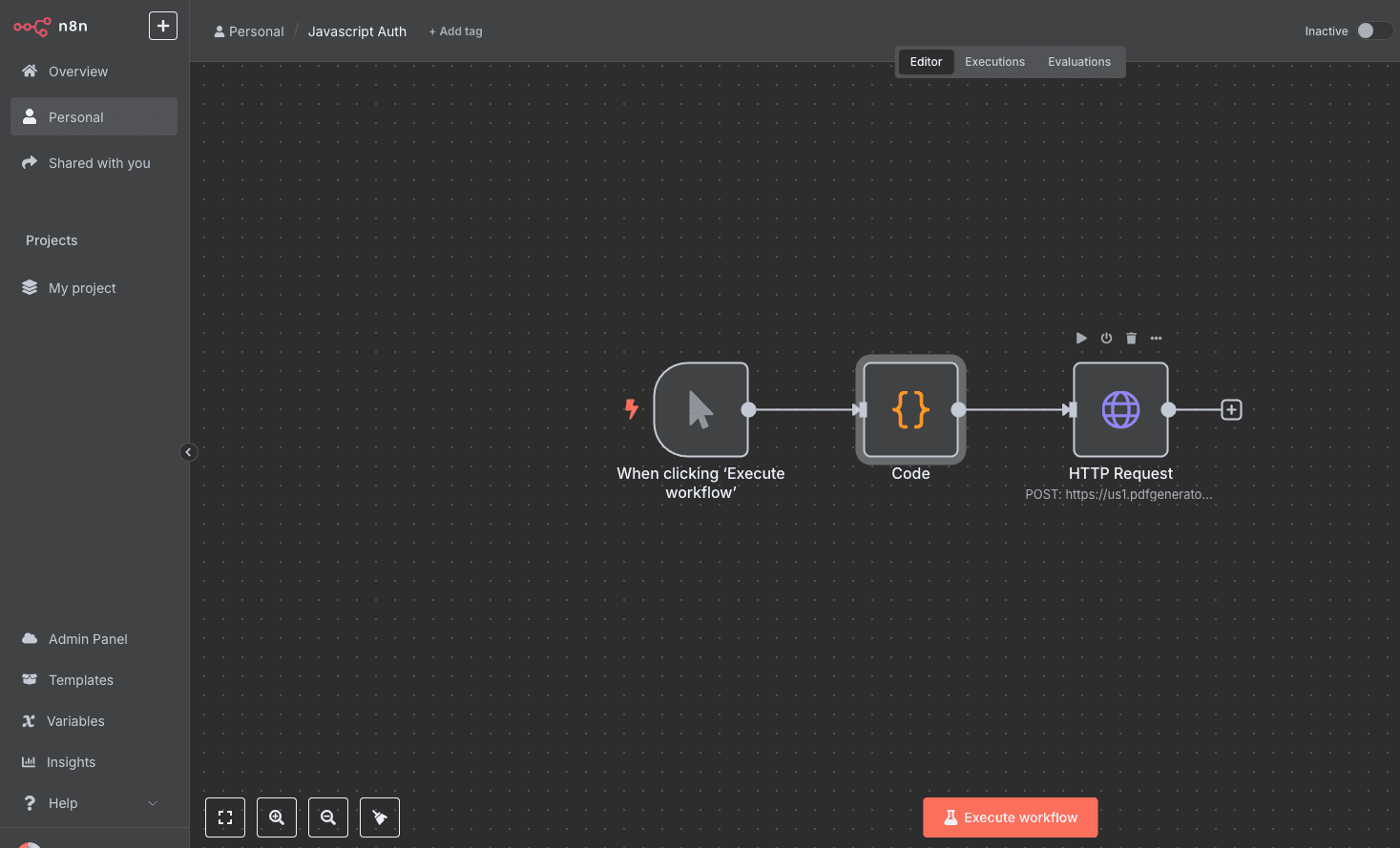Deactivate HTTP Request node with power icon
The height and width of the screenshot is (848, 1400).
1106,339
